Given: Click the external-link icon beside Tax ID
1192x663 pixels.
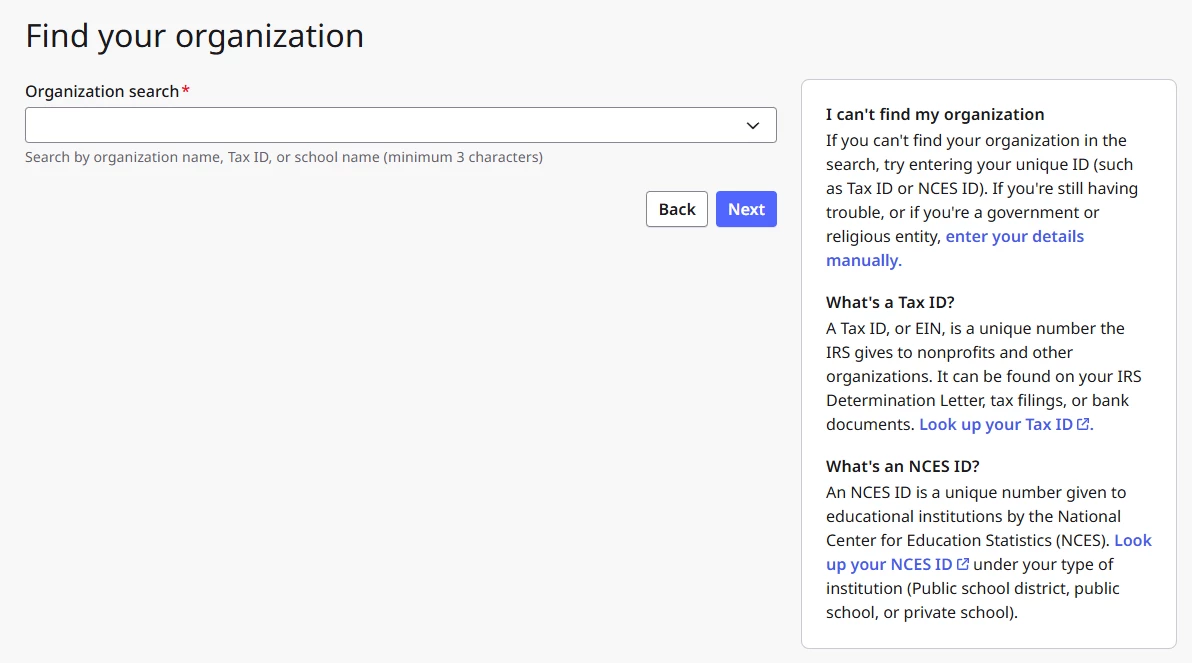Looking at the screenshot, I should [x=1083, y=425].
